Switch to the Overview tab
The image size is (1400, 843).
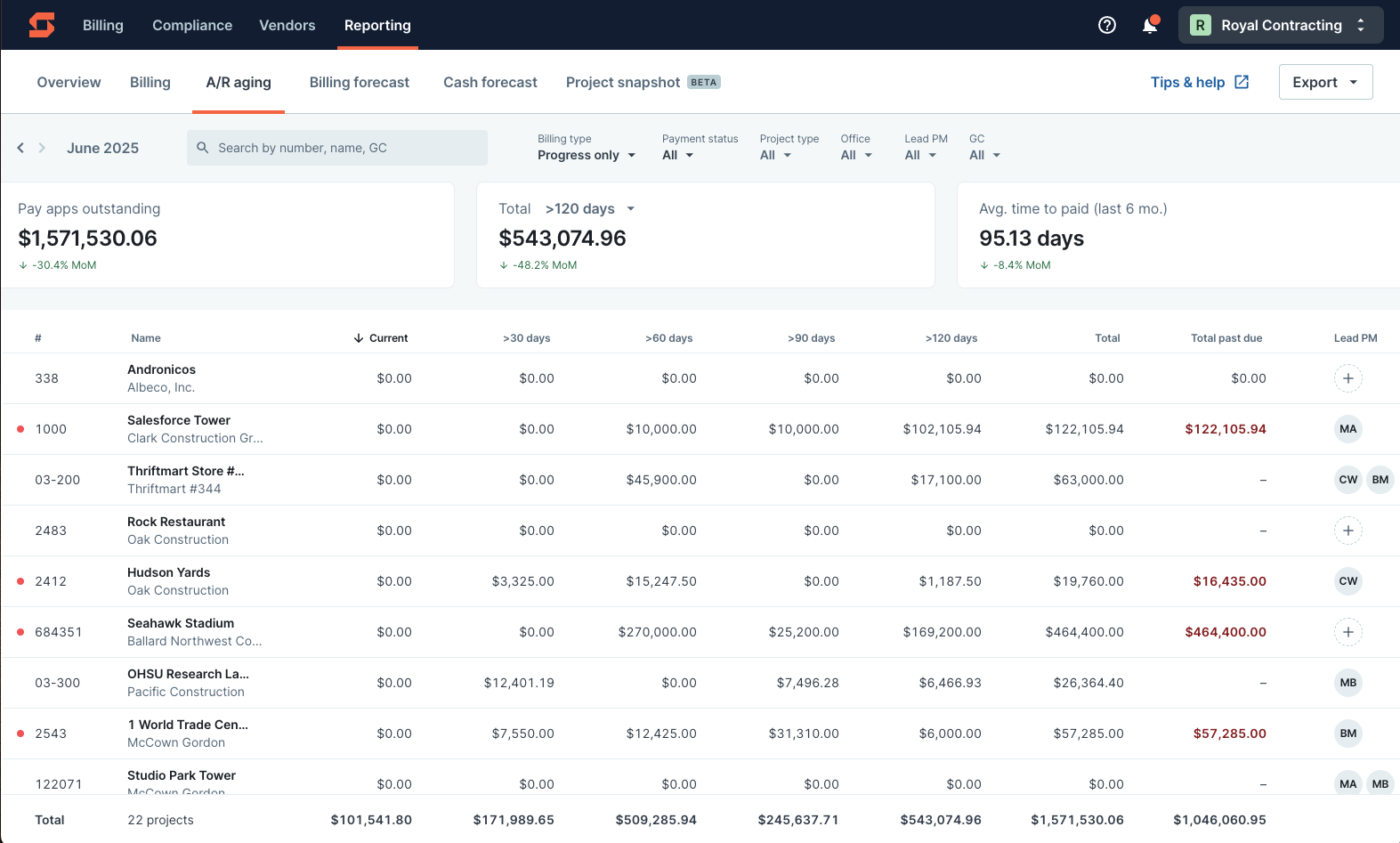[x=69, y=82]
